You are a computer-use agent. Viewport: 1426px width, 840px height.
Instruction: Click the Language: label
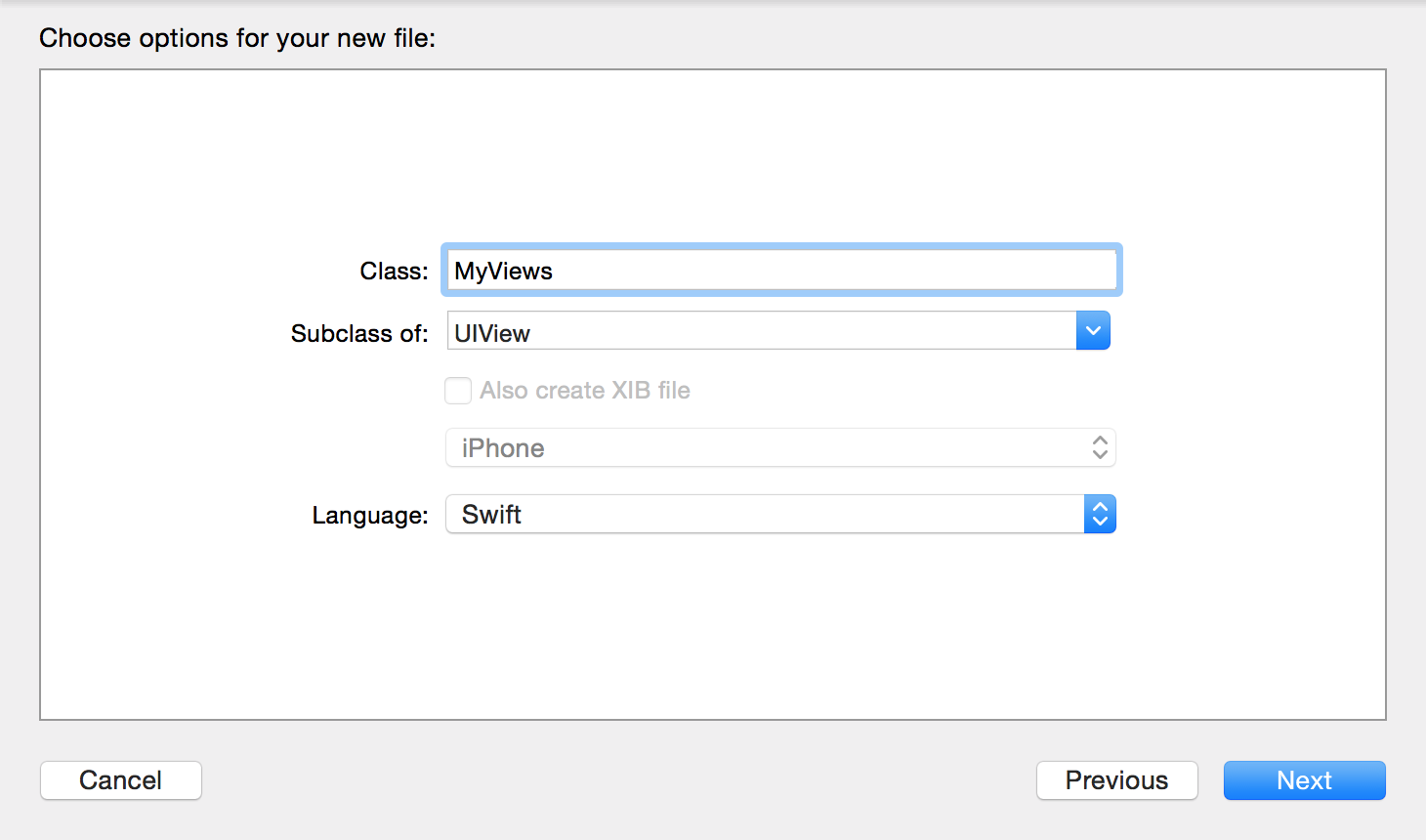370,515
